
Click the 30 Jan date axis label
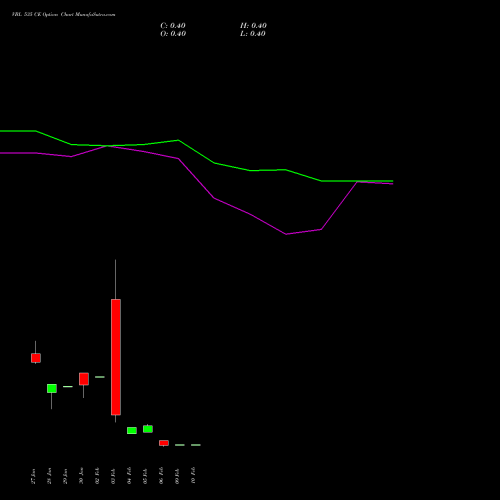pyautogui.click(x=81, y=476)
